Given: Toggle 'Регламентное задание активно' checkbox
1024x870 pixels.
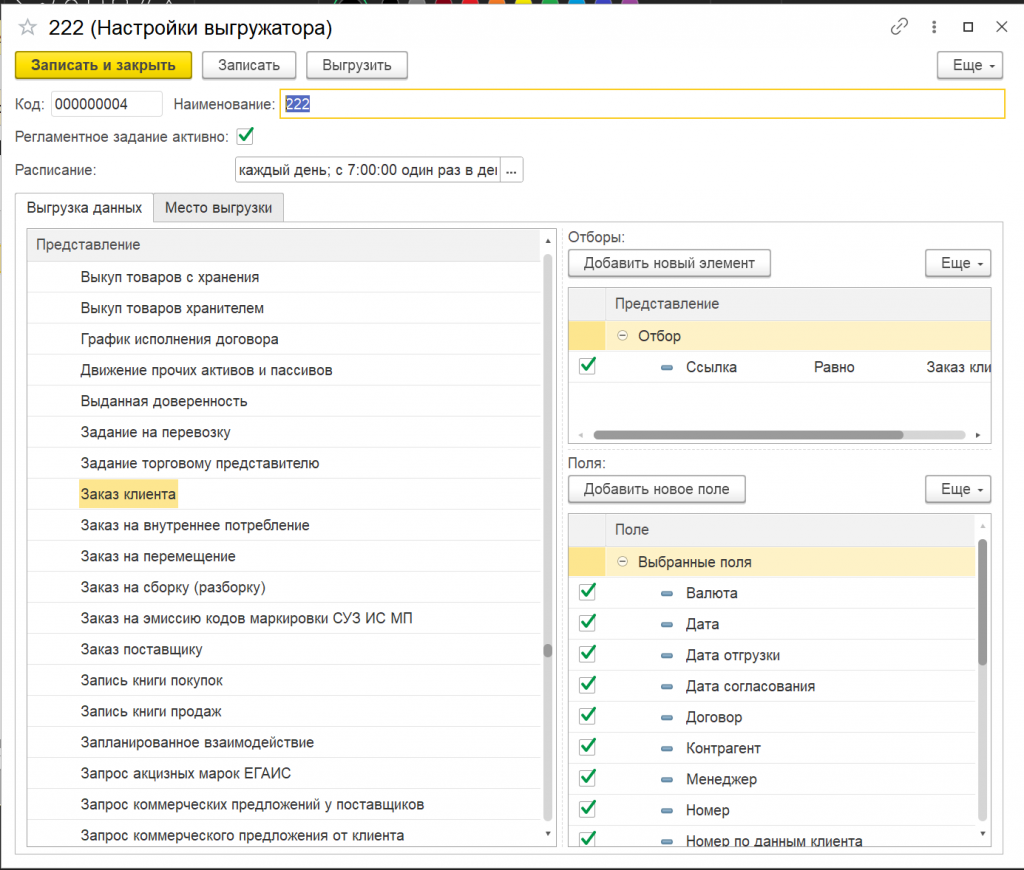Looking at the screenshot, I should coord(245,135).
